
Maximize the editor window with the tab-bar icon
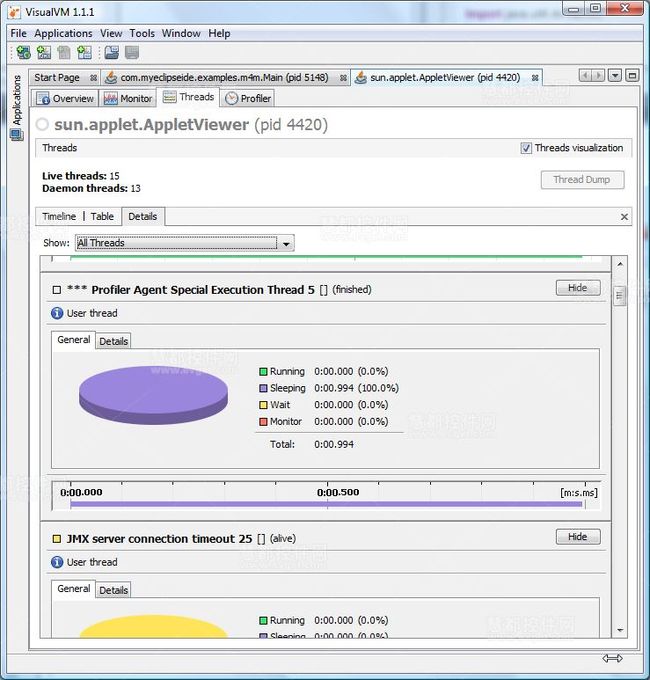(x=632, y=76)
